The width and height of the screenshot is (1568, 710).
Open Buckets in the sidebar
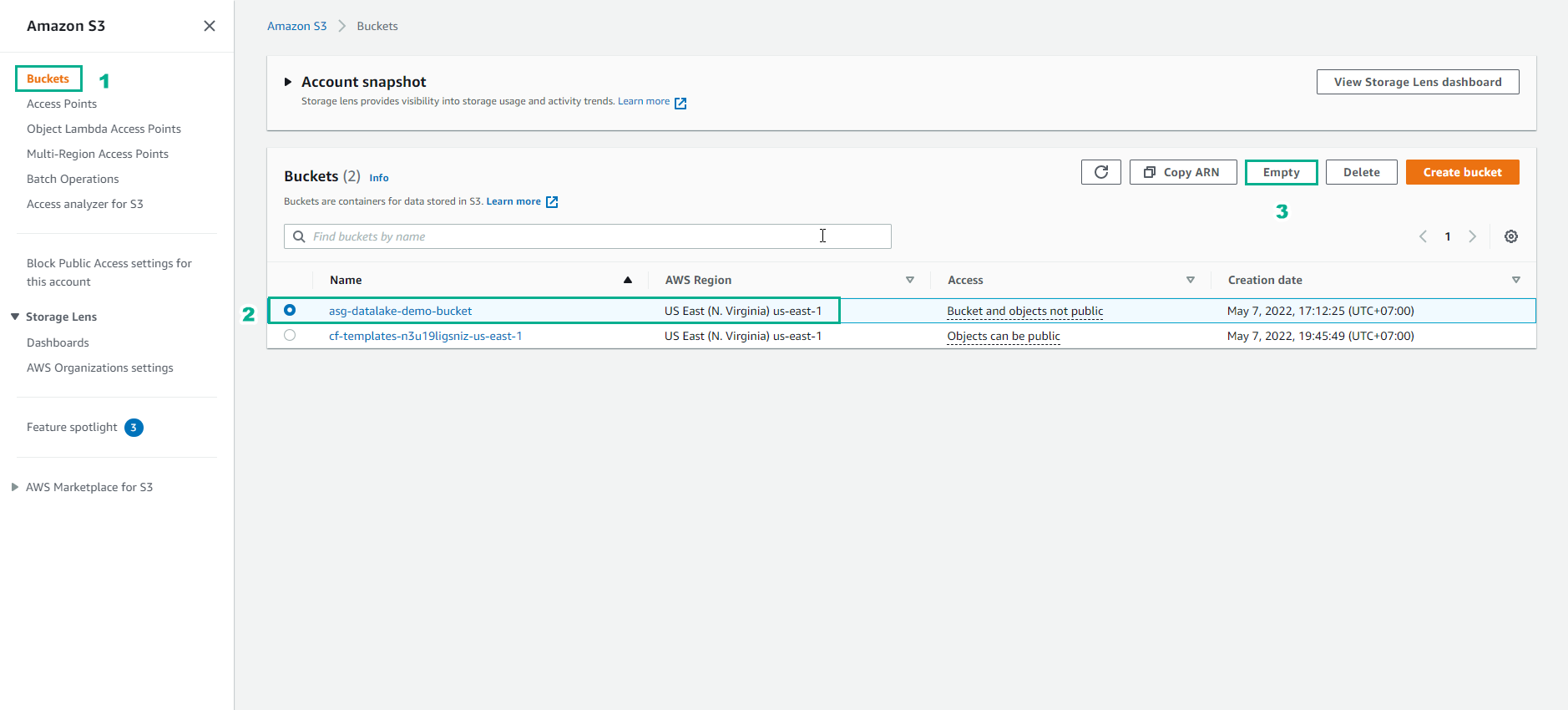click(48, 79)
